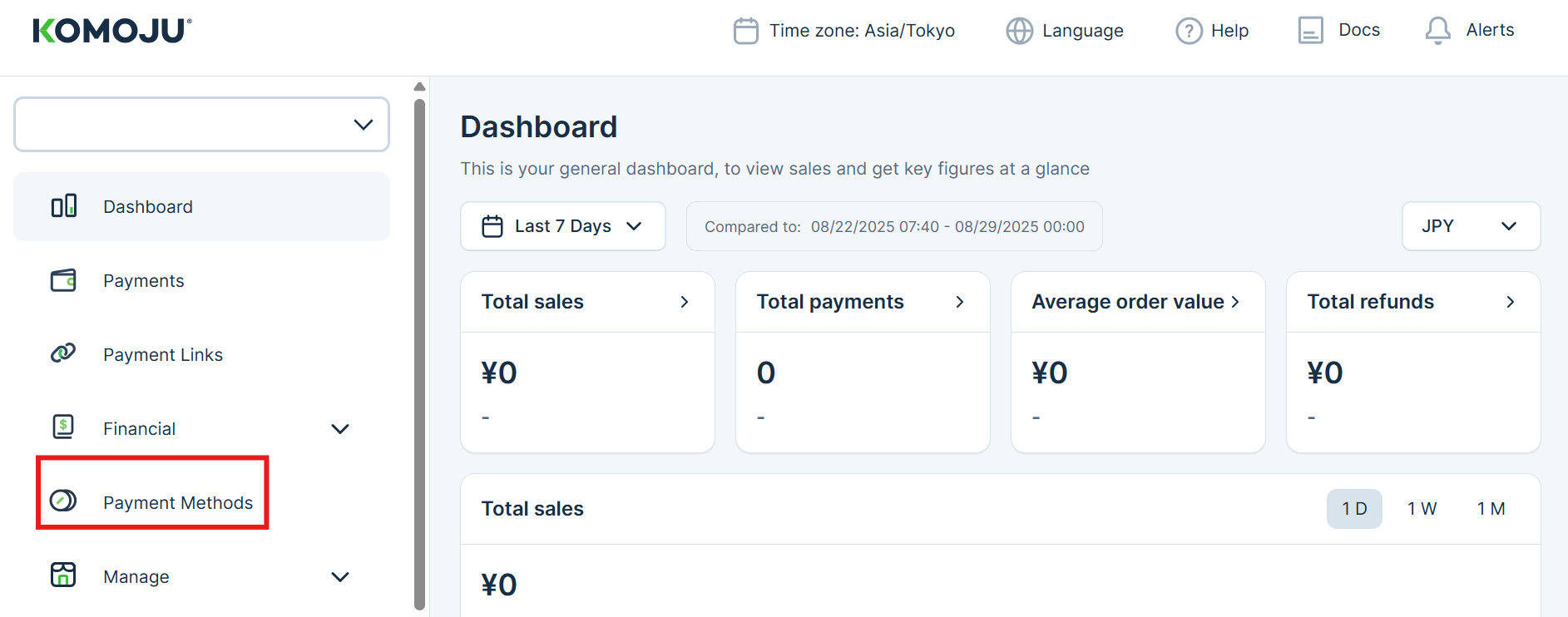Switch chart to 1 W view

1422,509
